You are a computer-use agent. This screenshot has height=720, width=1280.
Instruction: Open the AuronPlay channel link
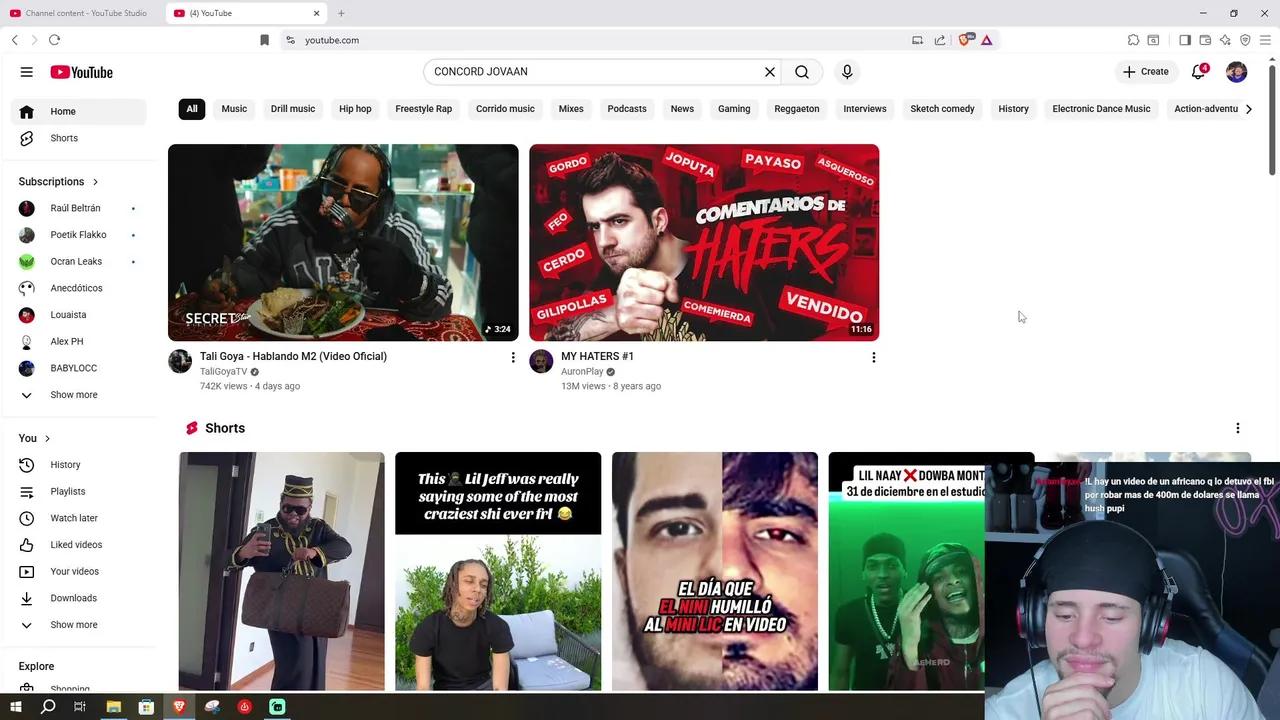[582, 371]
